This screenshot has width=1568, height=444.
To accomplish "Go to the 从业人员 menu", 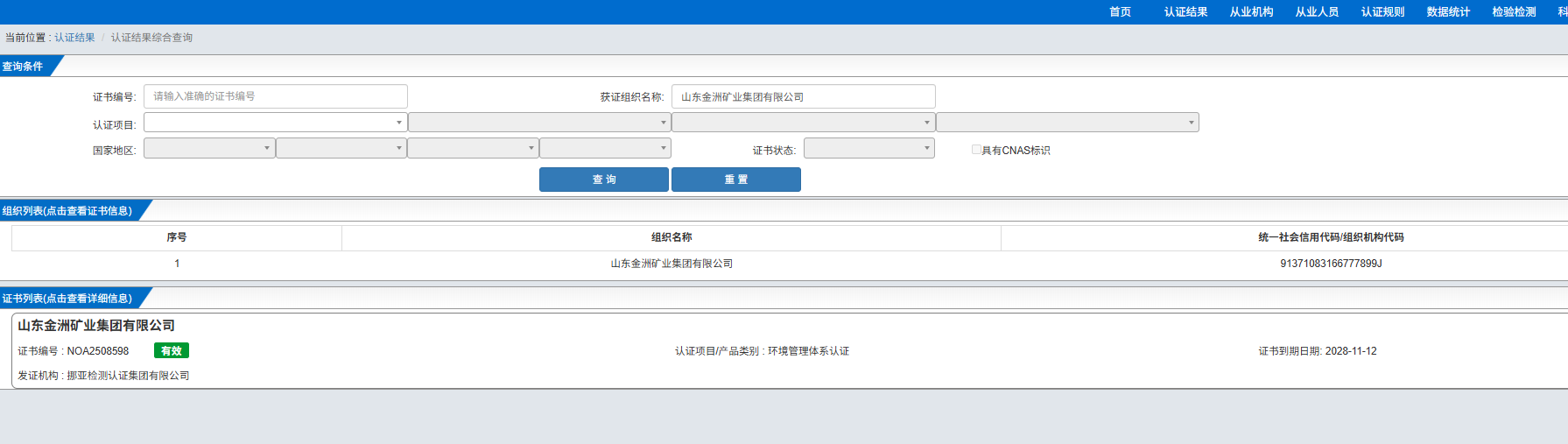I will tap(1317, 11).
